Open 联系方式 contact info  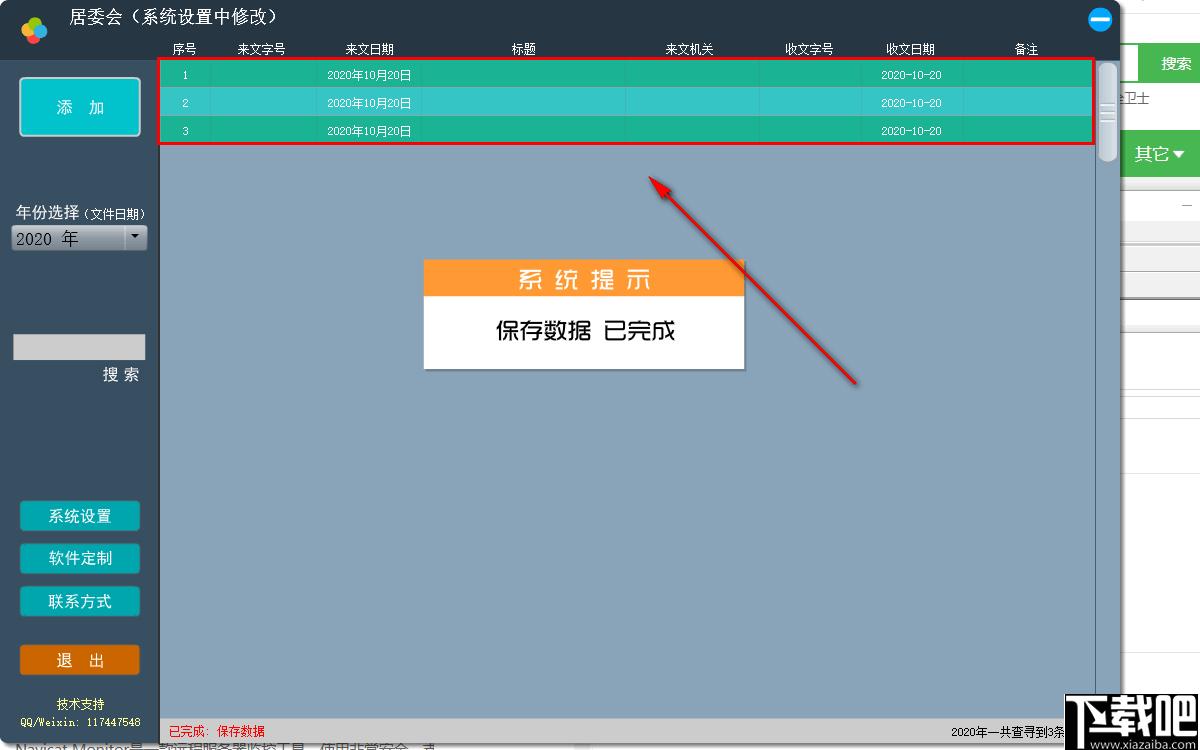(80, 602)
